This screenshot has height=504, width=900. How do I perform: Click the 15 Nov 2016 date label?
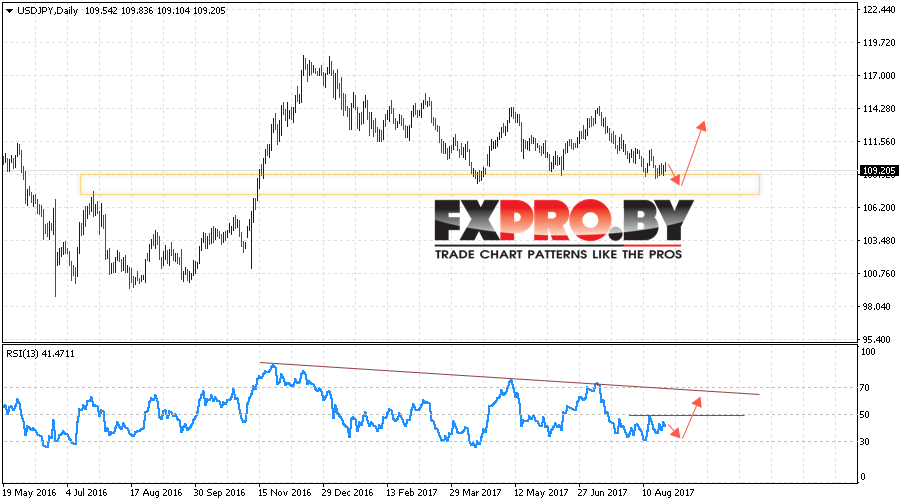click(x=285, y=493)
